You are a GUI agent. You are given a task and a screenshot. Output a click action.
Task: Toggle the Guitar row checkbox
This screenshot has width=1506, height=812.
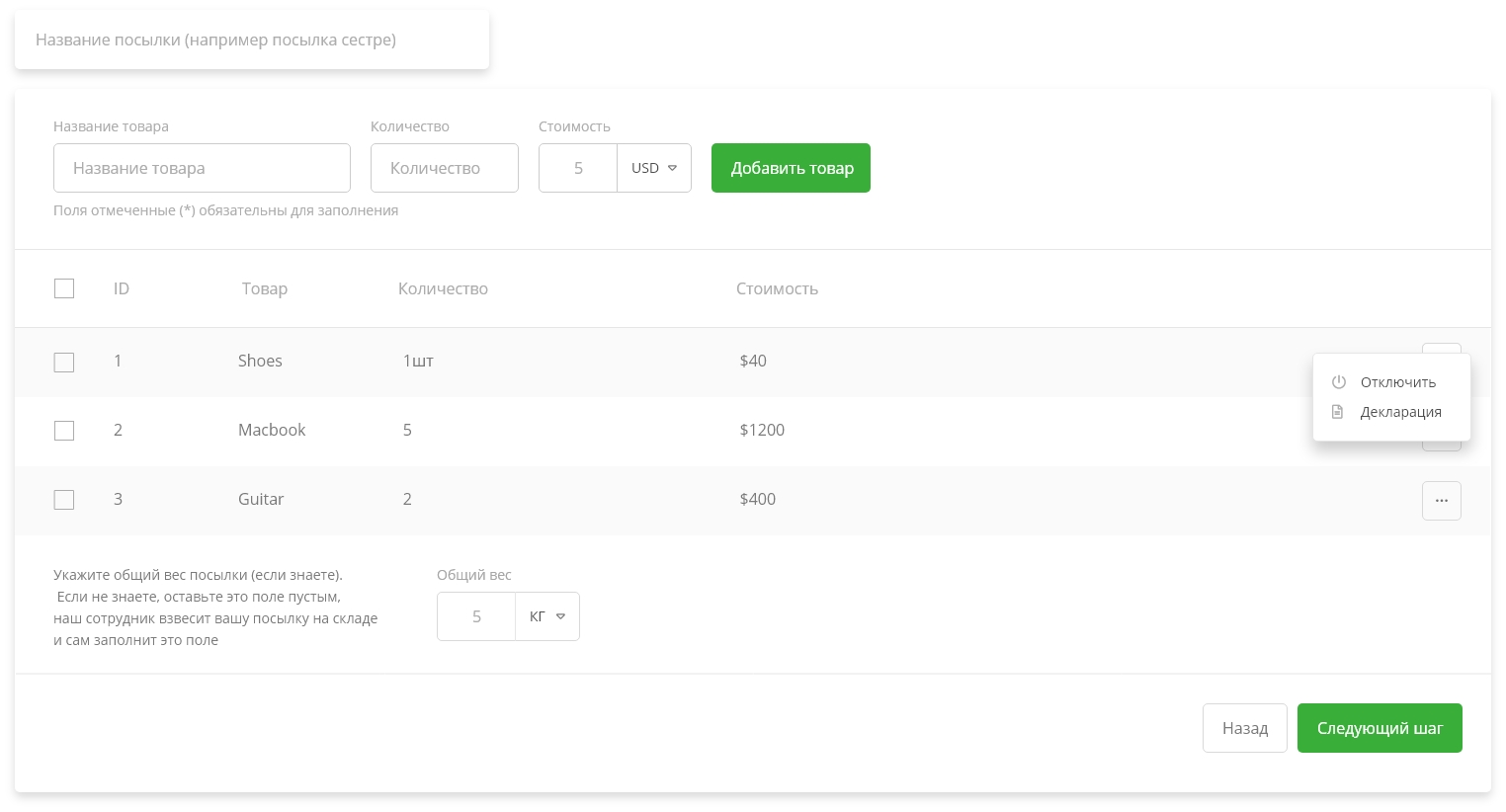[x=64, y=500]
